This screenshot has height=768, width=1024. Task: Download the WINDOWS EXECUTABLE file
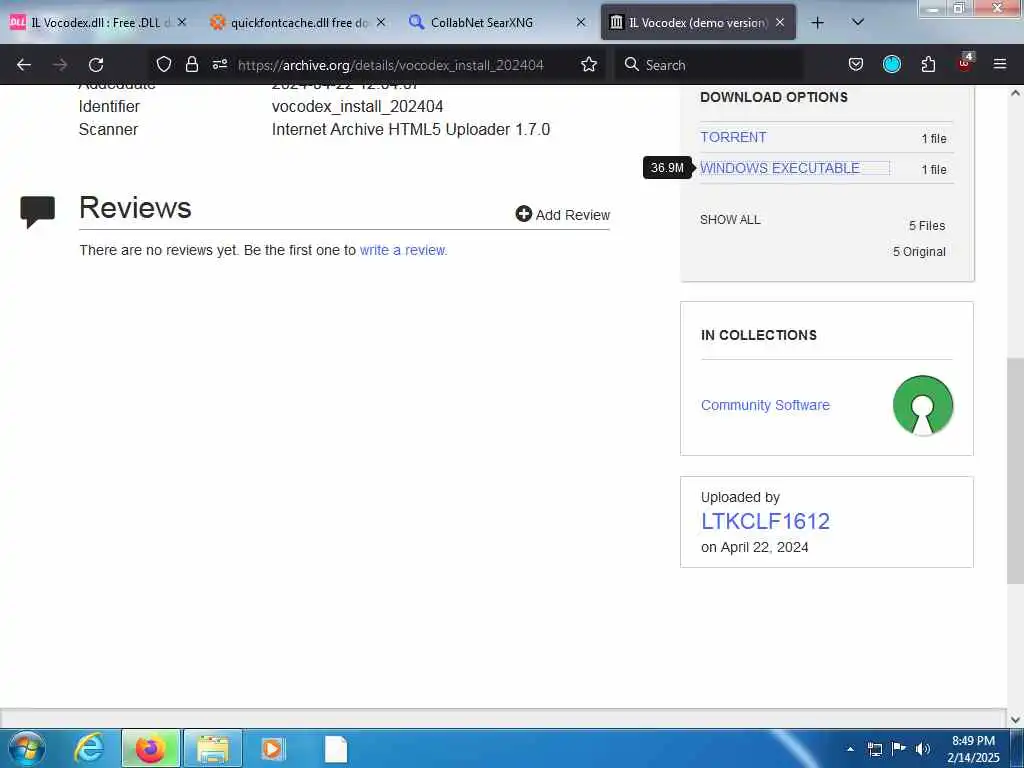point(780,168)
